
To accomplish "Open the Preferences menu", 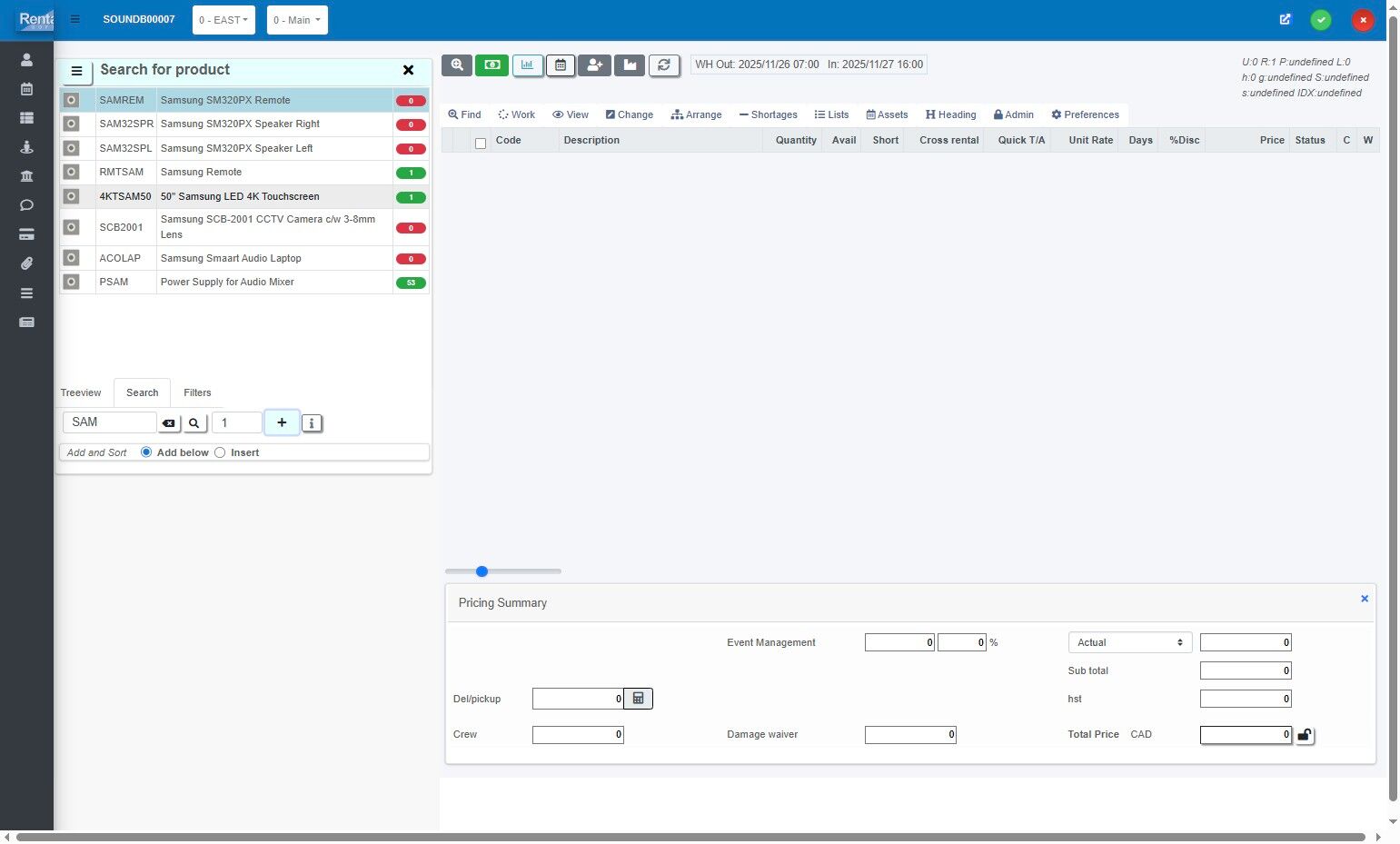I will click(x=1086, y=114).
